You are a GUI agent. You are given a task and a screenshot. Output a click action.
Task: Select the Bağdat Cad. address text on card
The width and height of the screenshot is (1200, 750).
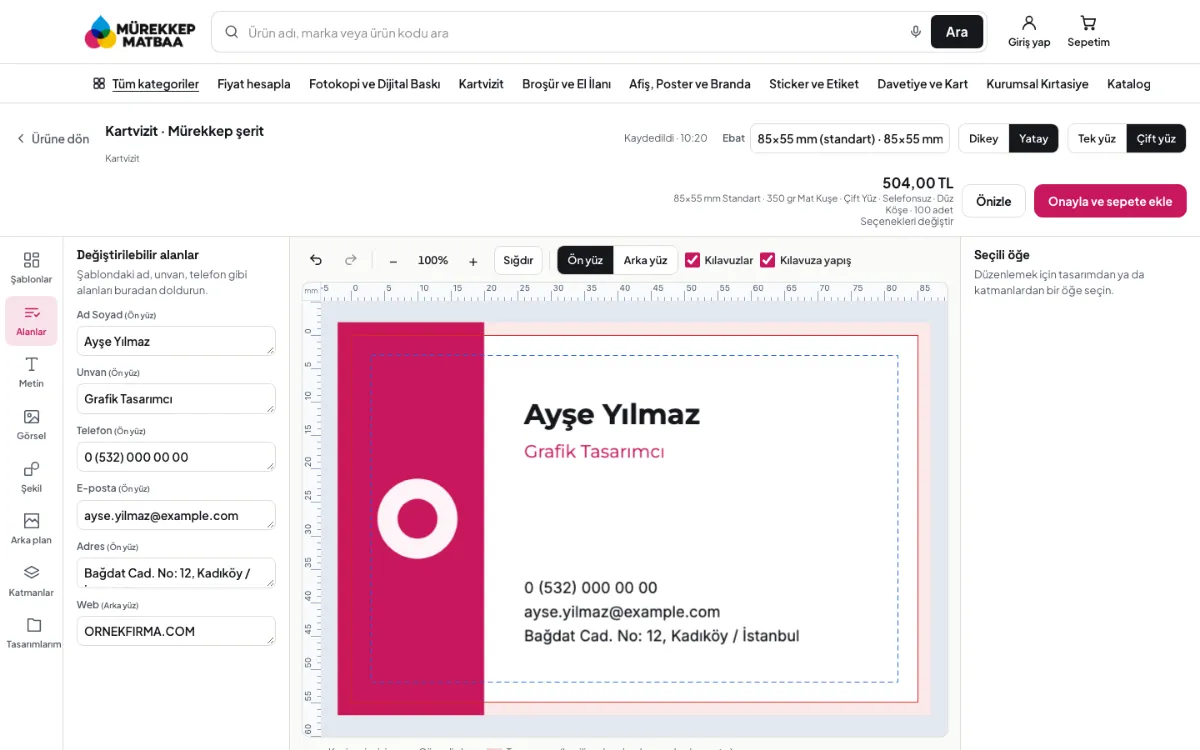[662, 636]
